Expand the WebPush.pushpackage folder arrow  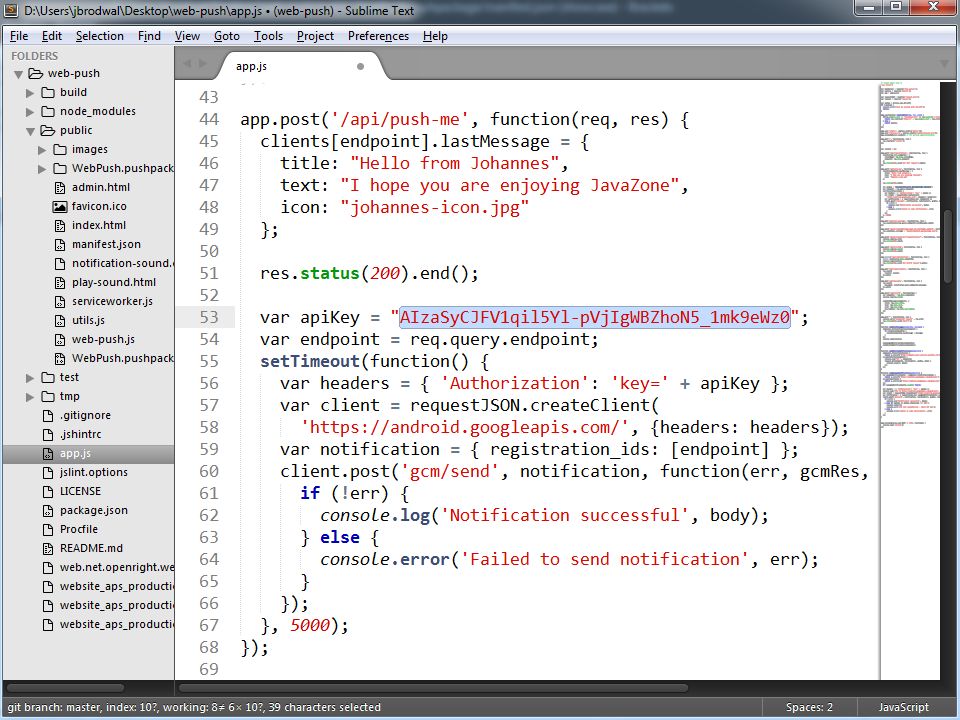click(x=42, y=169)
